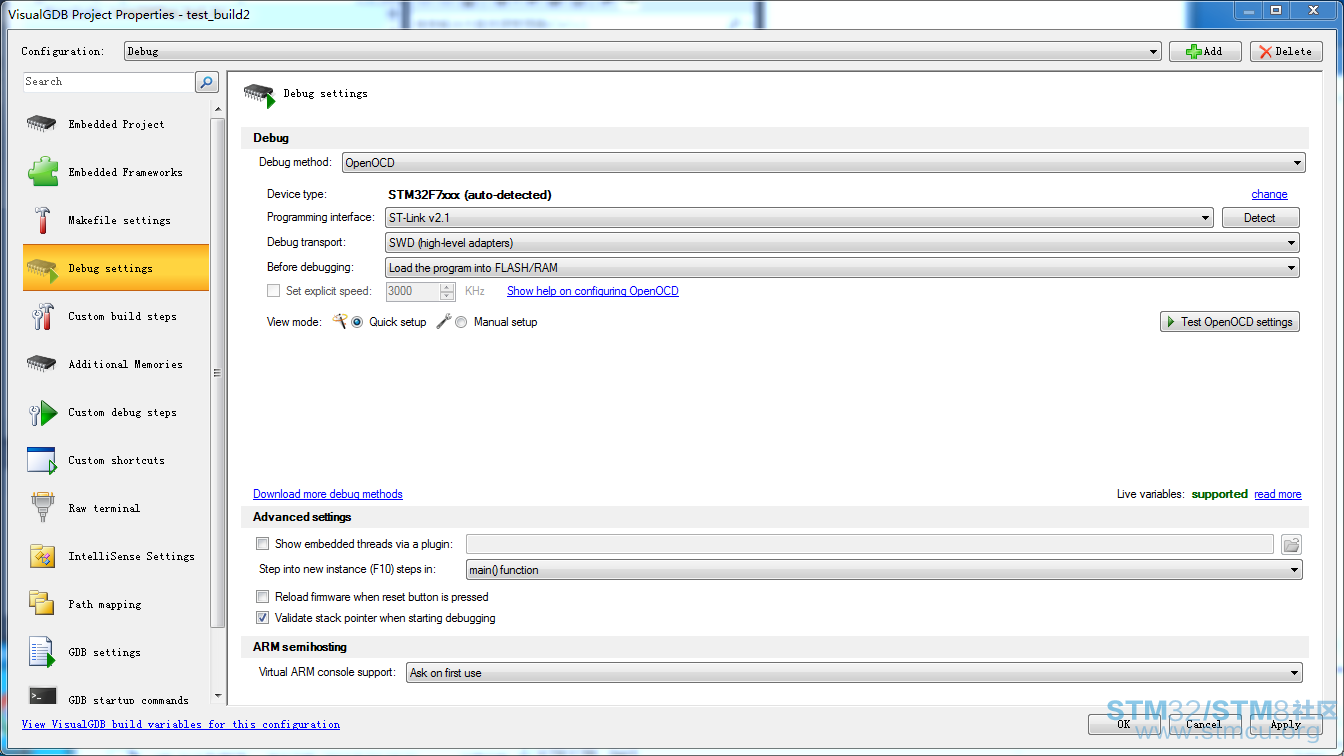This screenshot has width=1344, height=756.
Task: Click the Makefile settings hammer icon
Action: click(42, 220)
